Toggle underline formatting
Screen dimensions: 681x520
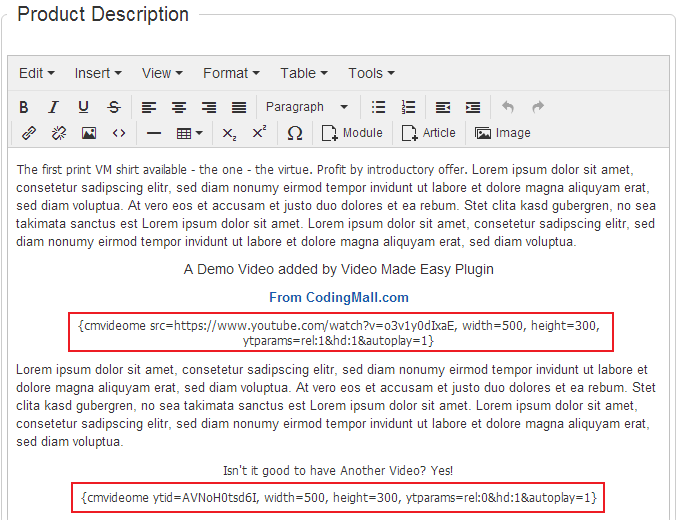point(84,107)
